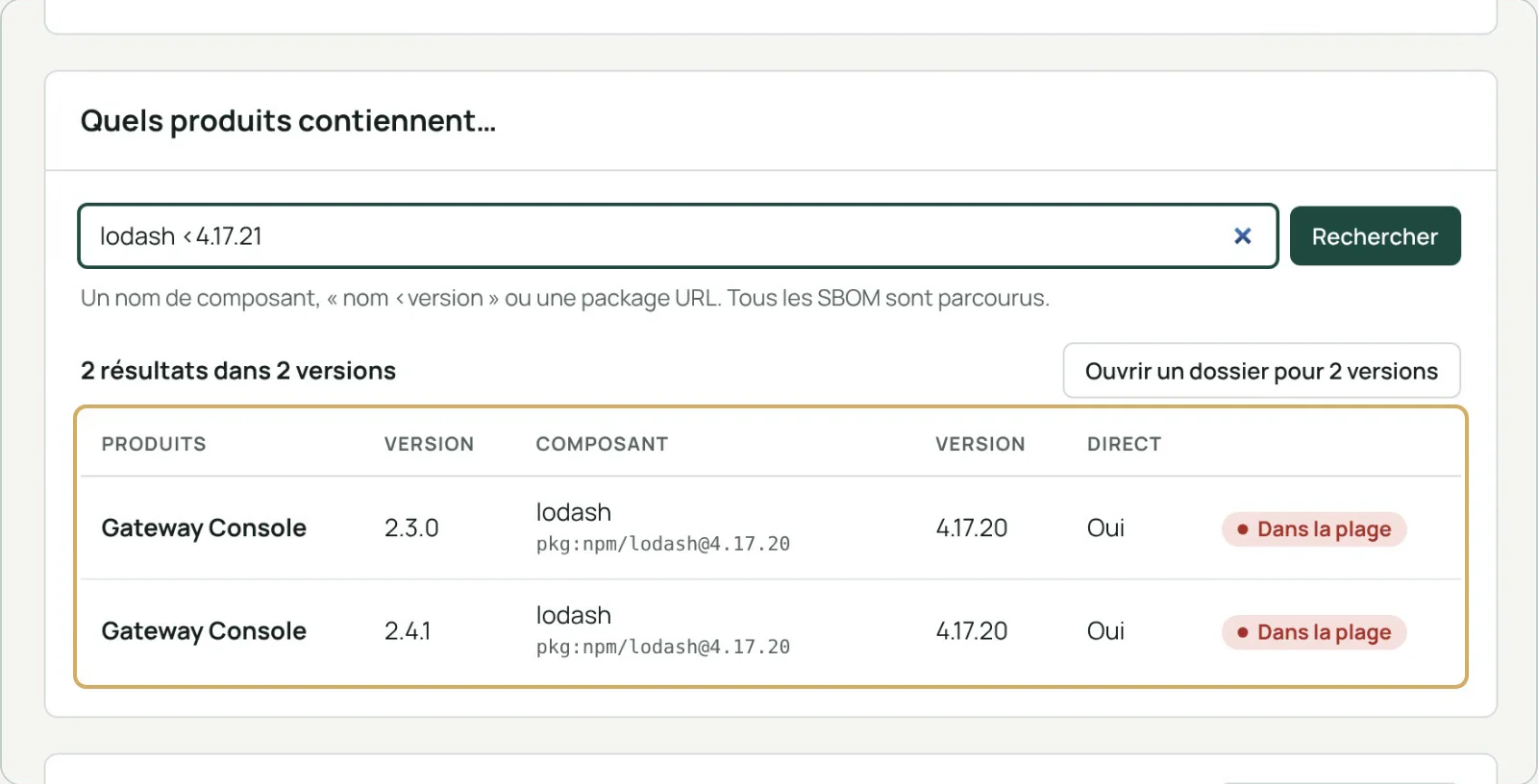This screenshot has width=1538, height=784.
Task: Click lodash component name in 2.3.0 row
Action: (574, 512)
